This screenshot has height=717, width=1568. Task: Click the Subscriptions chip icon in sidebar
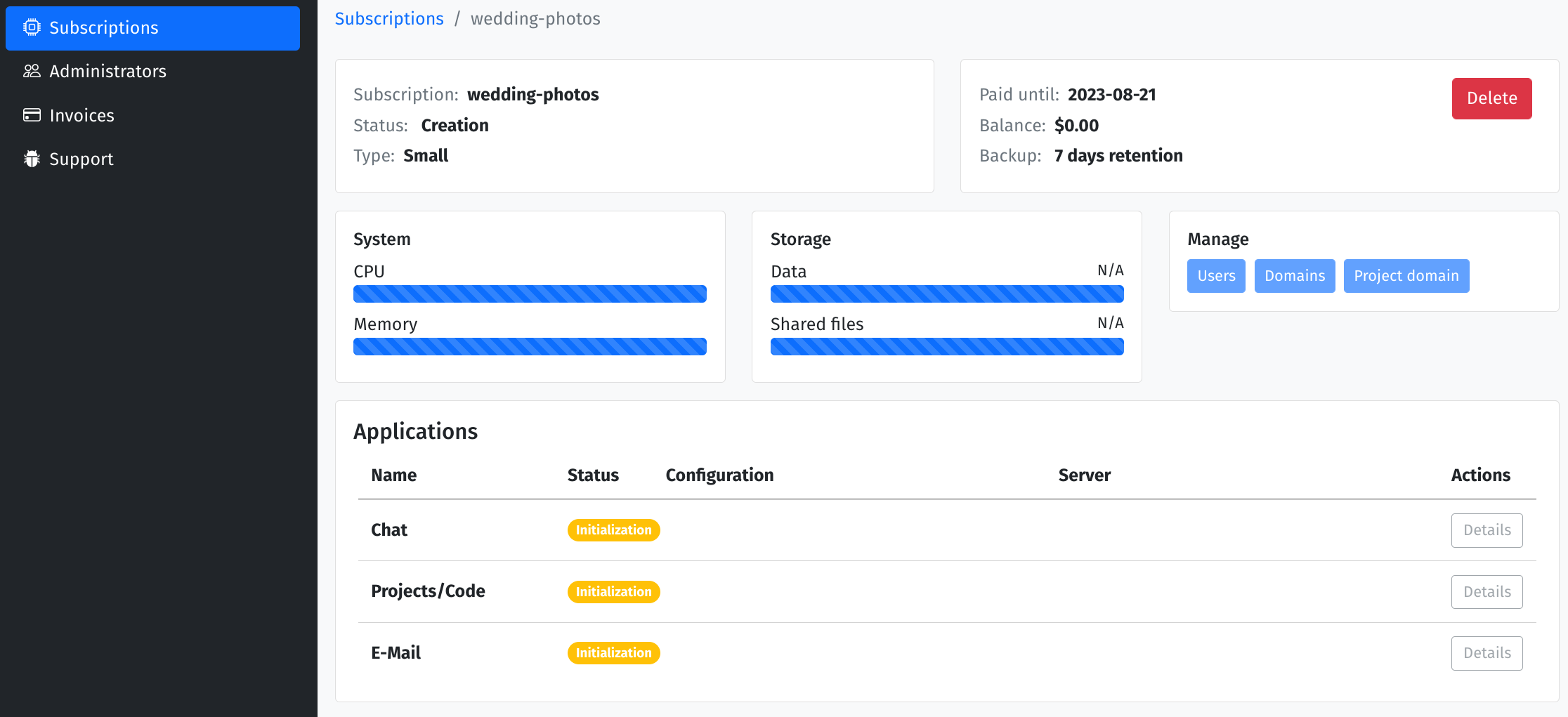pyautogui.click(x=32, y=27)
